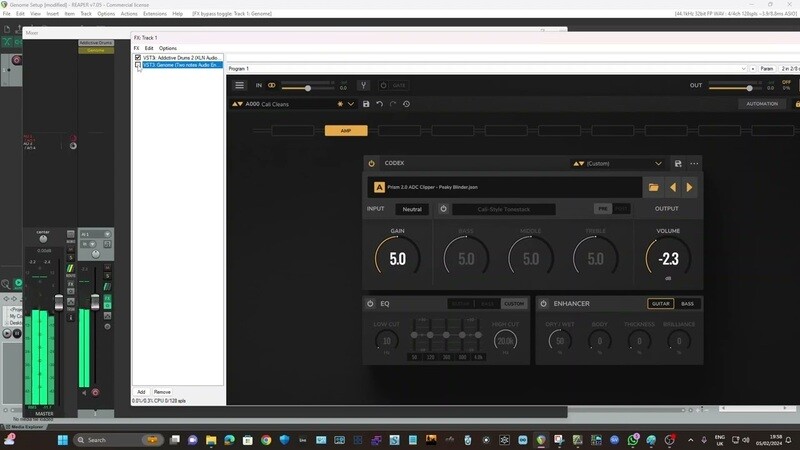Toggle the Cali-Style Tonestack power button
The image size is (800, 450).
coord(443,209)
